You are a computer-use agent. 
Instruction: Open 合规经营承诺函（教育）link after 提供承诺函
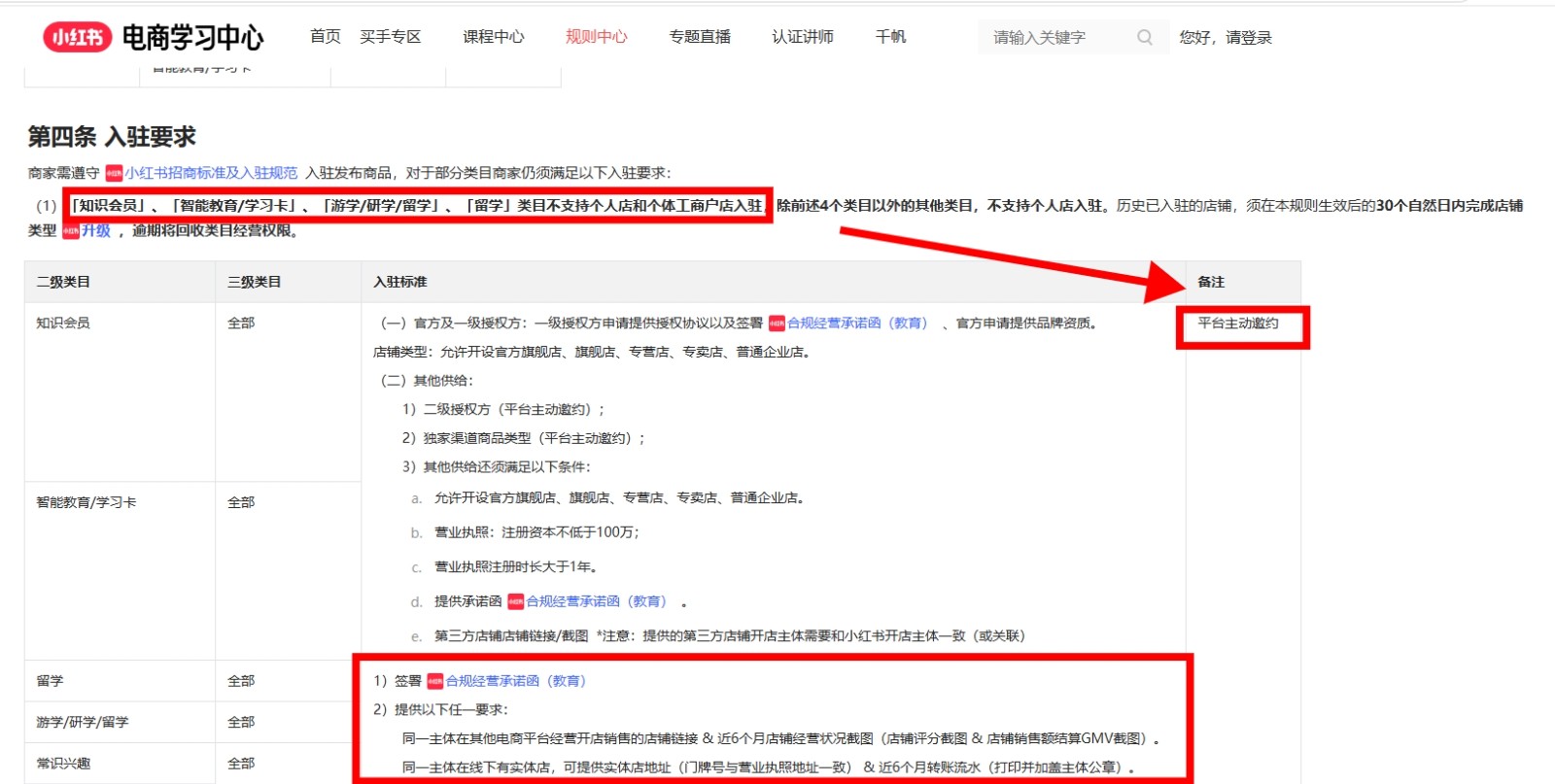tap(597, 601)
